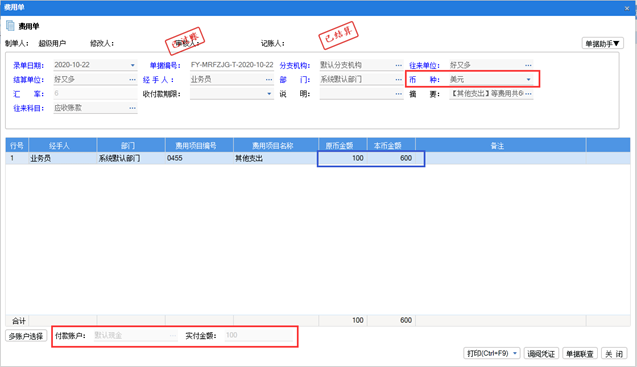Image resolution: width=637 pixels, height=367 pixels.
Task: Open ellipsis lookup for 往来科目 field
Action: click(x=132, y=108)
